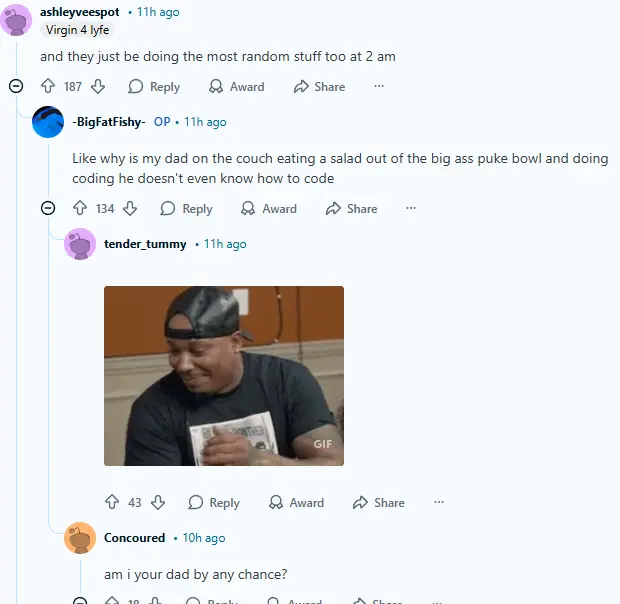
Task: Play the laughing man GIF
Action: click(x=224, y=376)
